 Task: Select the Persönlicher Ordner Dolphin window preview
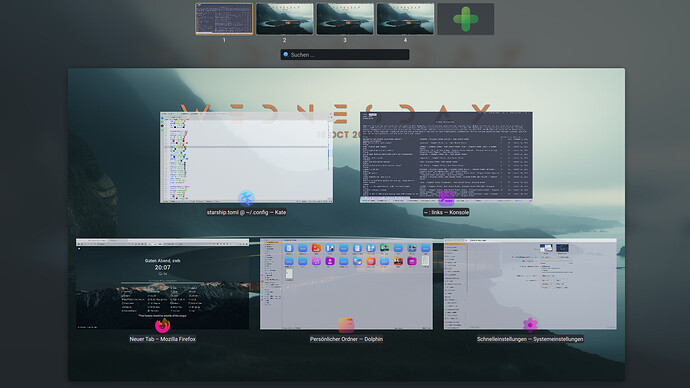(346, 284)
